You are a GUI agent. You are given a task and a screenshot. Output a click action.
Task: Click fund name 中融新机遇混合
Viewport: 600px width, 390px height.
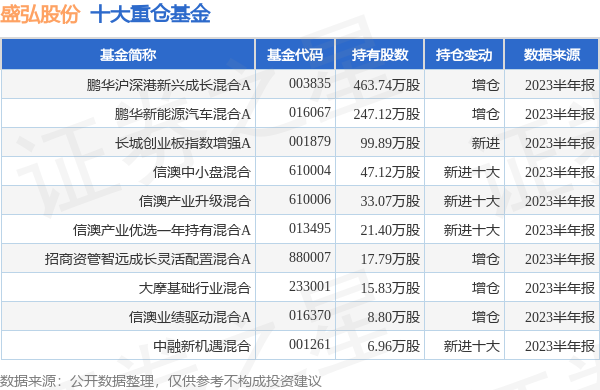(202, 346)
